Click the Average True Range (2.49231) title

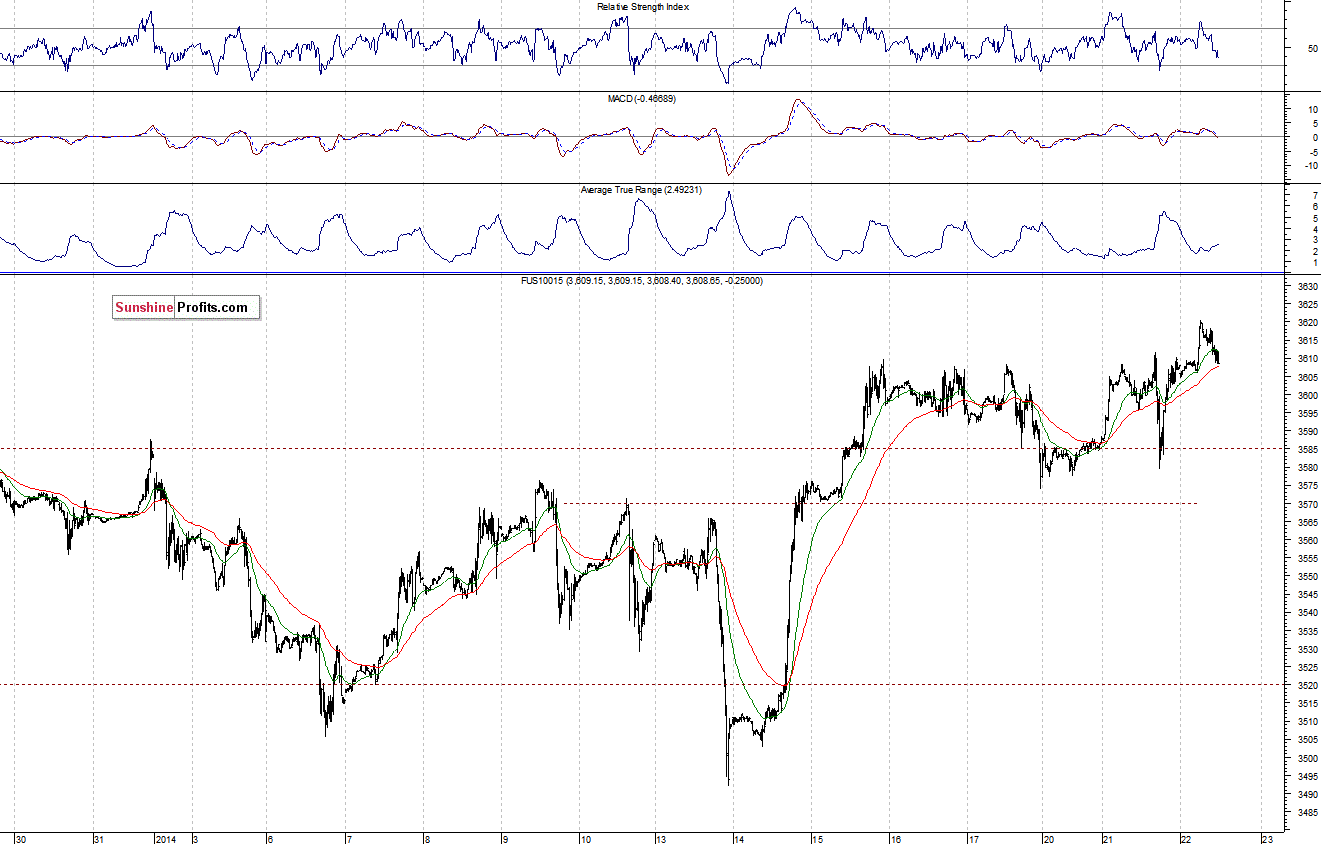click(642, 189)
